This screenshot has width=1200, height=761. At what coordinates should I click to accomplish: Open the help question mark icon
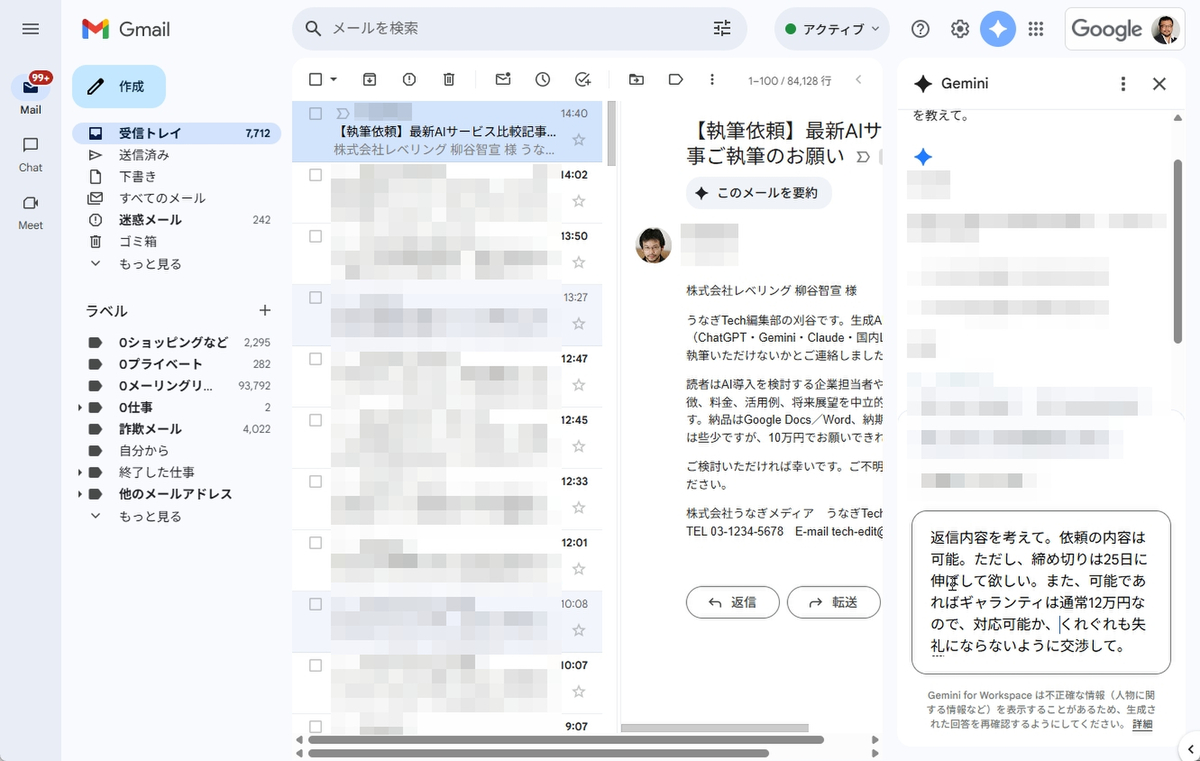[920, 29]
